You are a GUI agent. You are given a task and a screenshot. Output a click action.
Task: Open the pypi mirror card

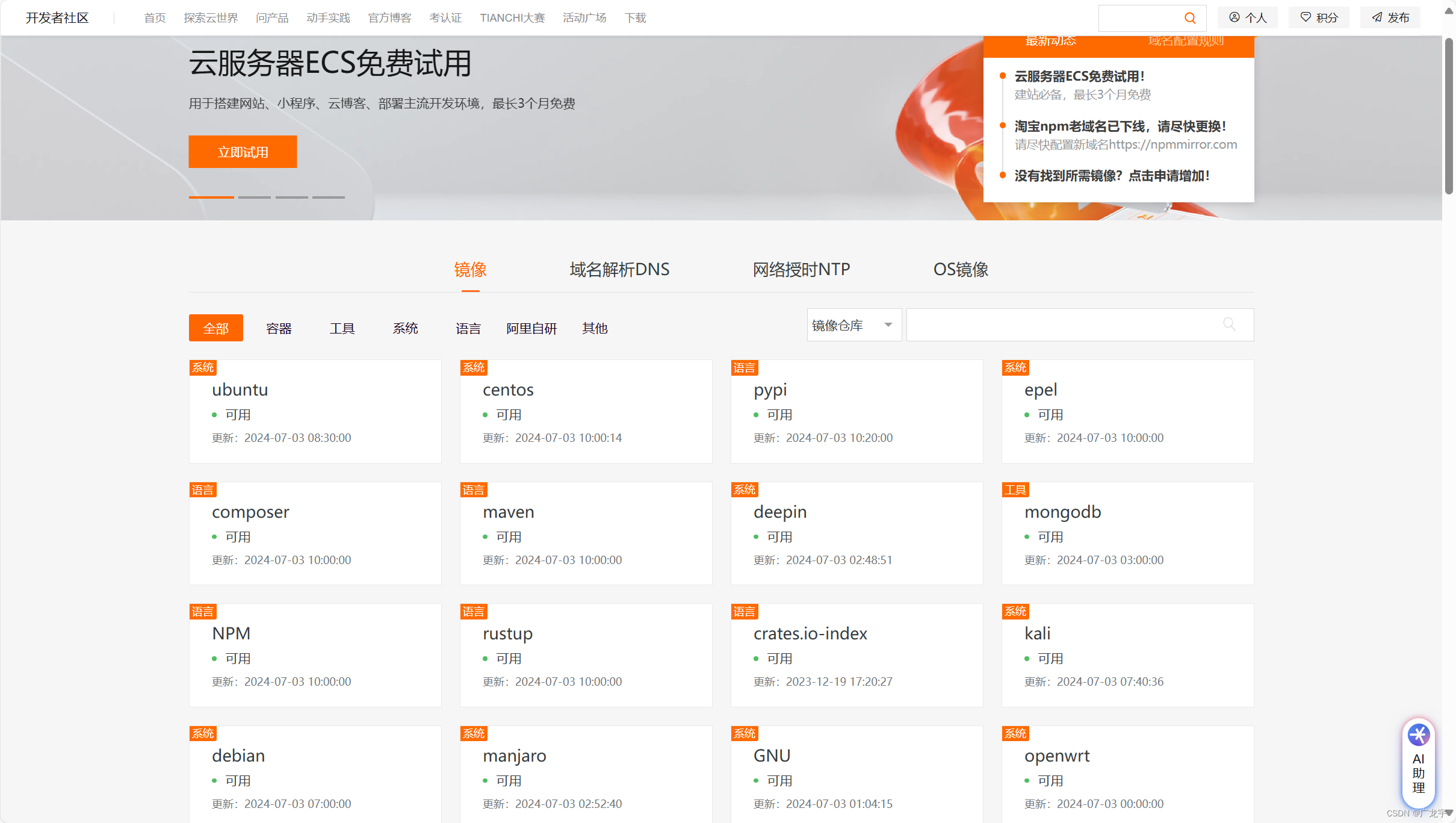coord(857,411)
